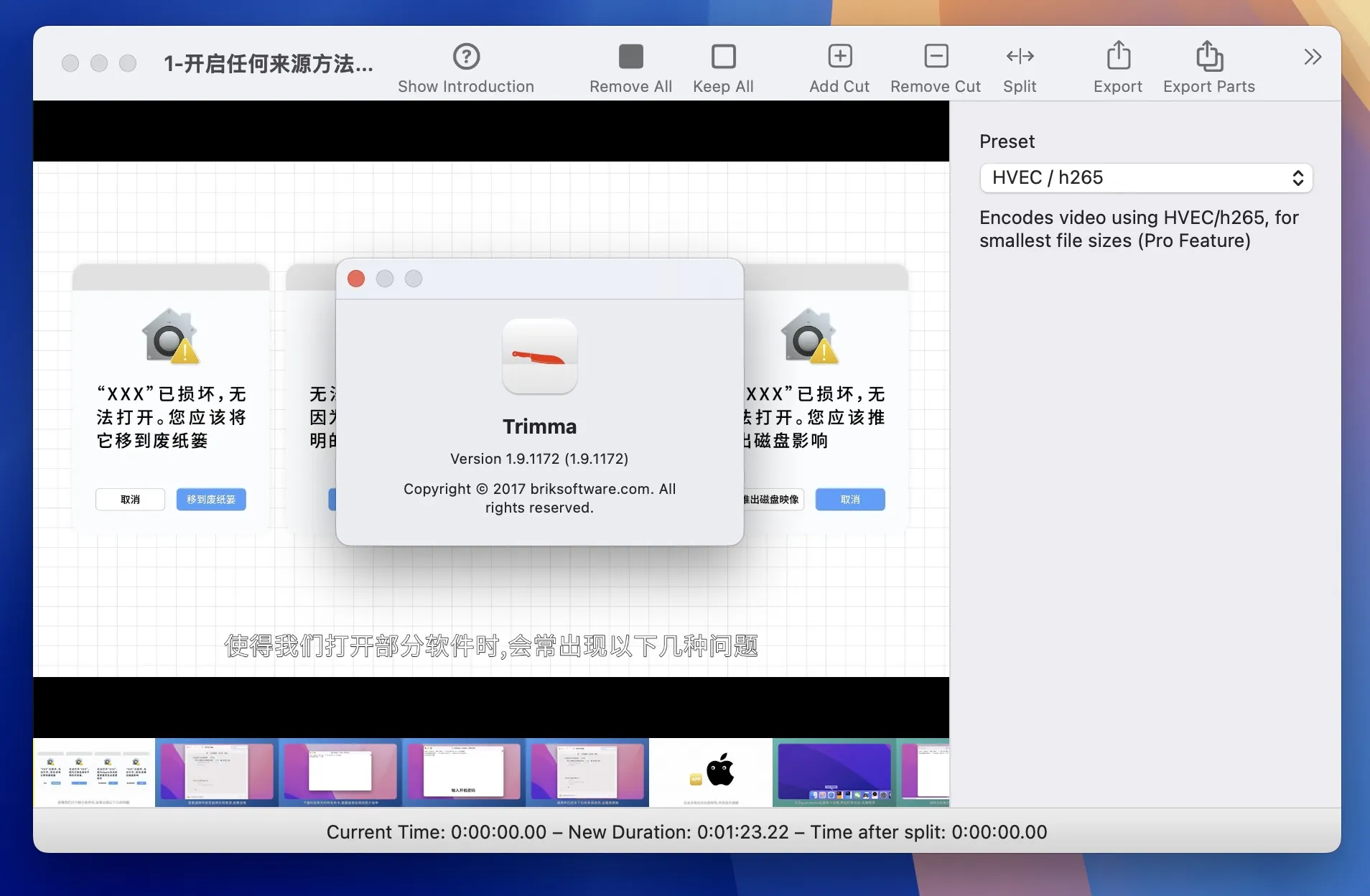This screenshot has height=896, width=1370.
Task: Click the Export Parts icon
Action: [x=1209, y=55]
